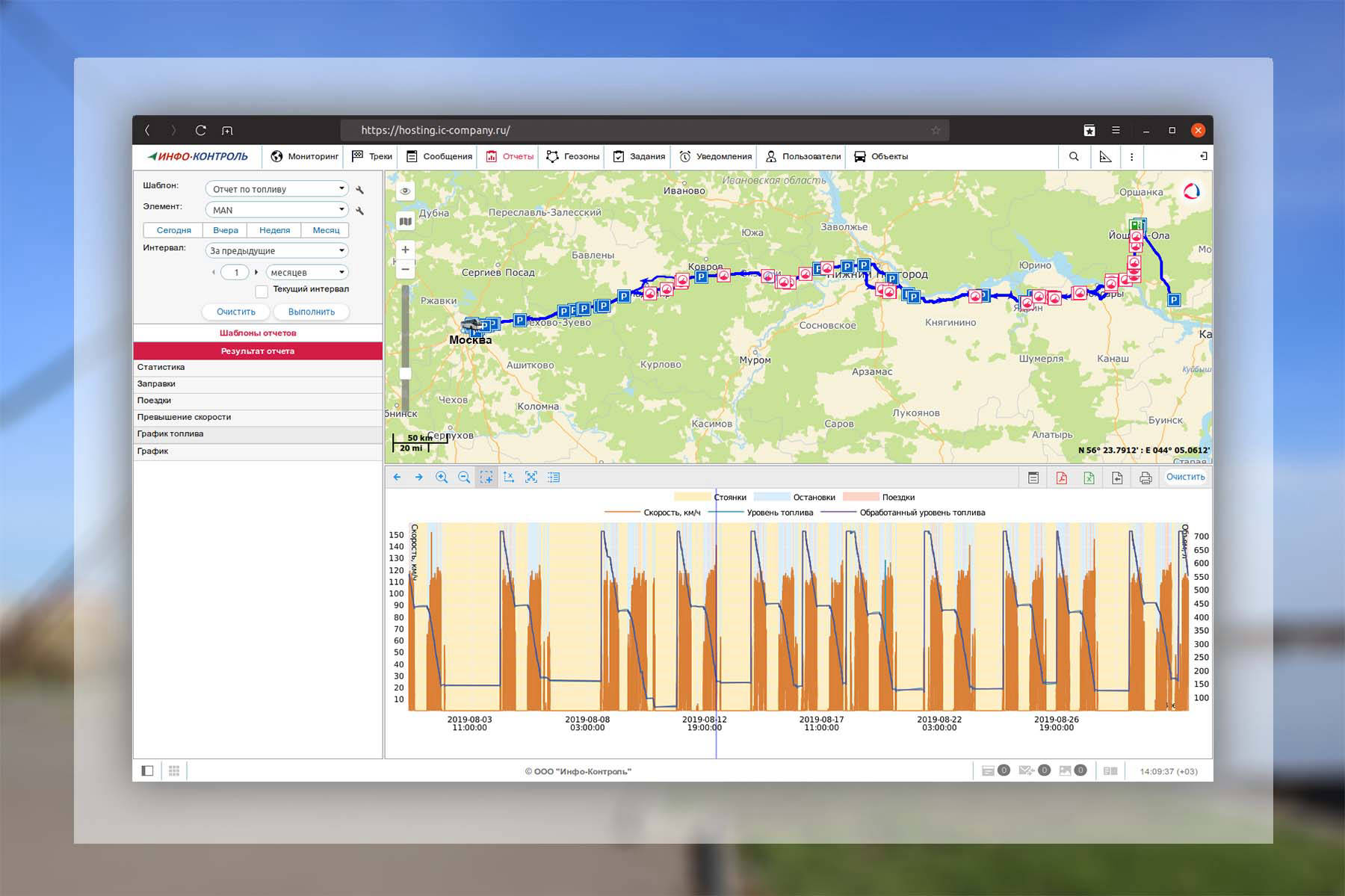Expand the Элемент dropdown showing MAN
Screen dimensions: 1345x896
(x=276, y=210)
